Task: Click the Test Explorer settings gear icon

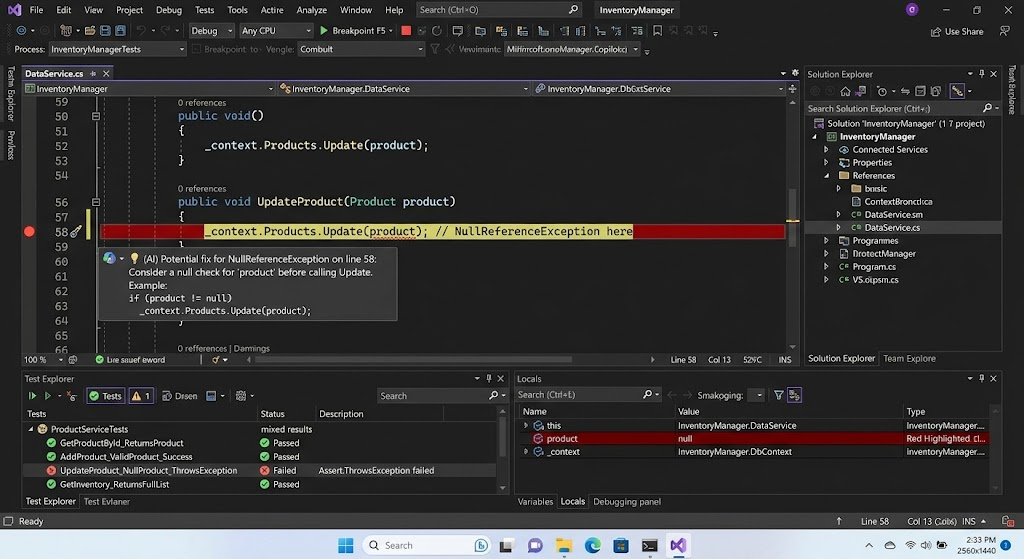Action: coord(241,396)
